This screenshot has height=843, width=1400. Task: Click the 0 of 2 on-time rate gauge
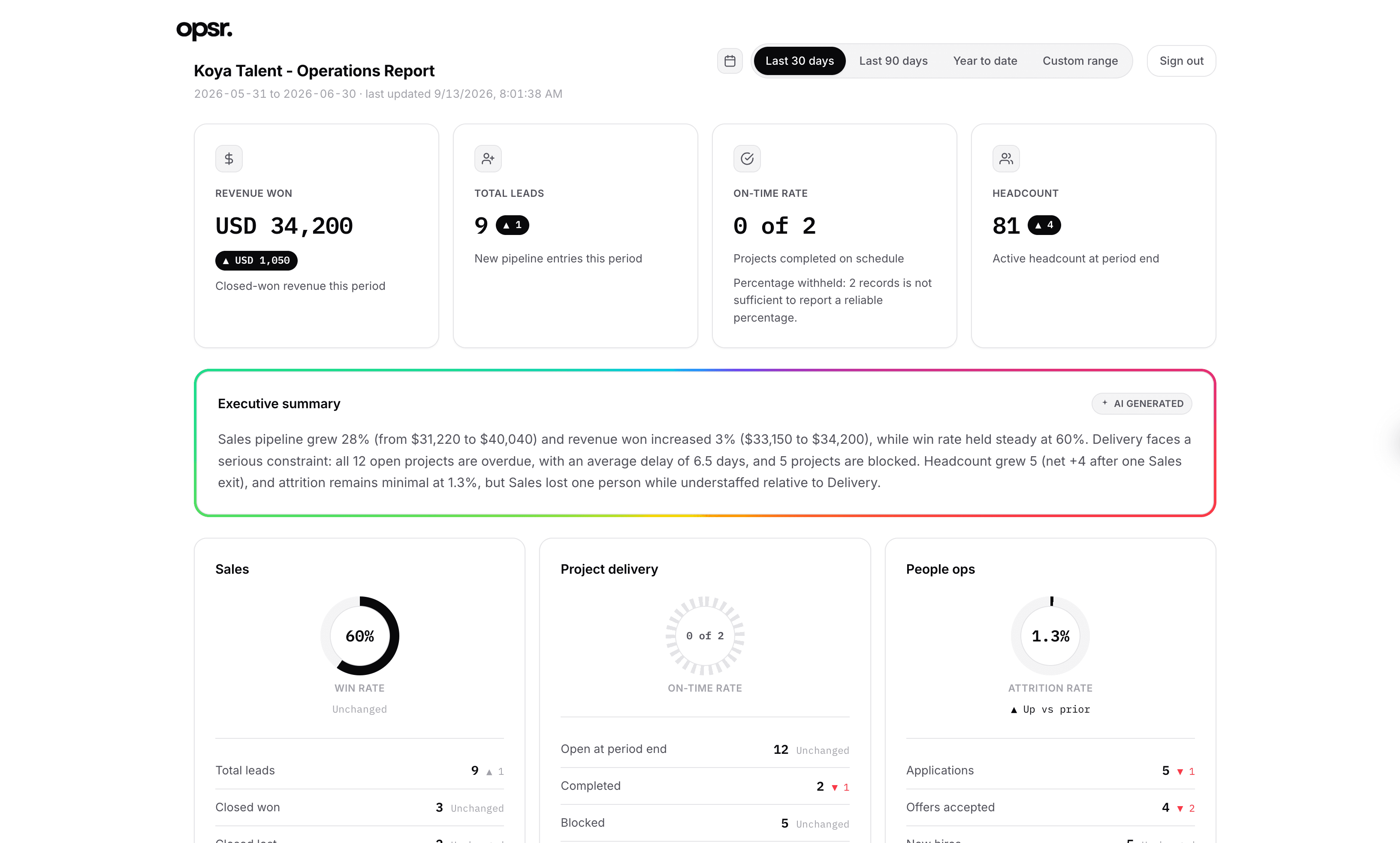[x=705, y=635]
